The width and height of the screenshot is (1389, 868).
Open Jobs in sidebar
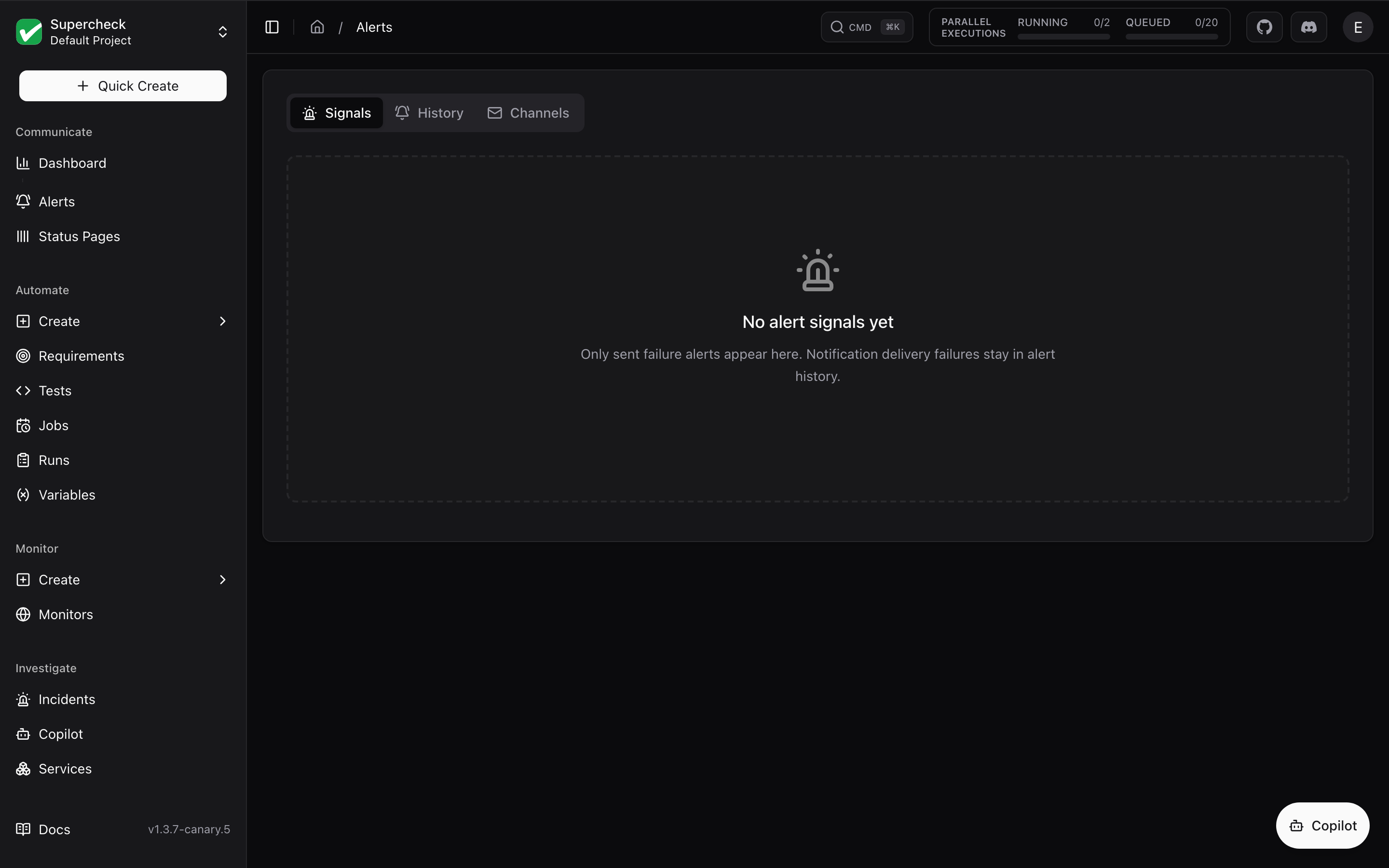click(x=123, y=425)
